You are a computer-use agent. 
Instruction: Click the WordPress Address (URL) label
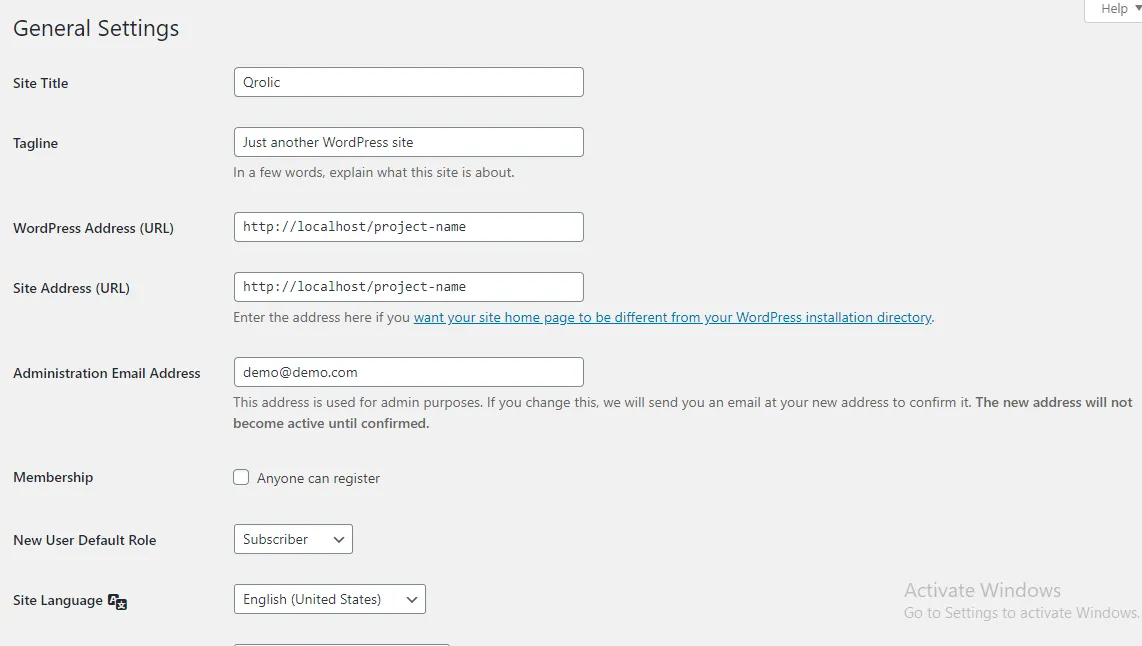(x=93, y=228)
